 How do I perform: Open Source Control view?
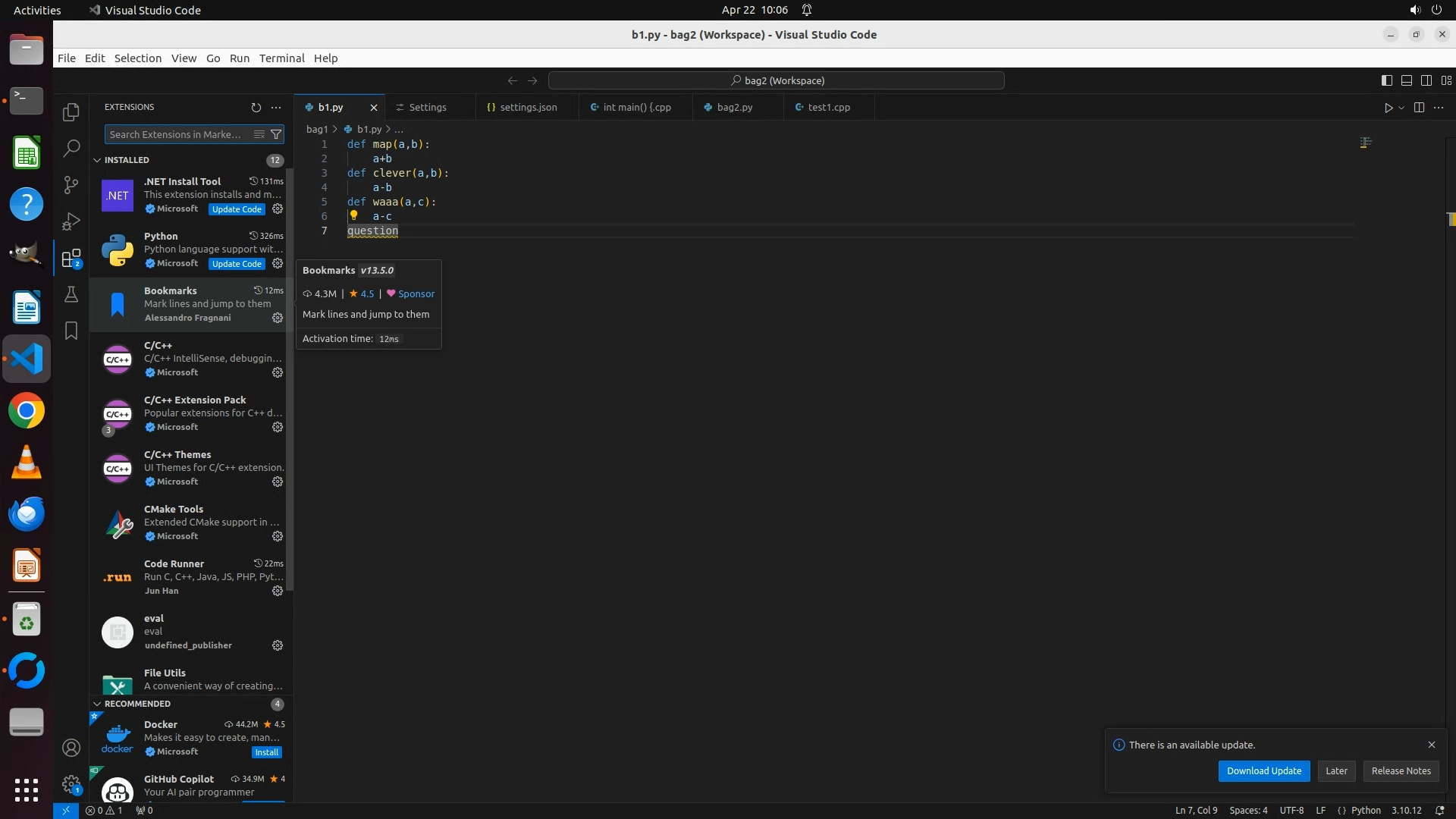71,185
